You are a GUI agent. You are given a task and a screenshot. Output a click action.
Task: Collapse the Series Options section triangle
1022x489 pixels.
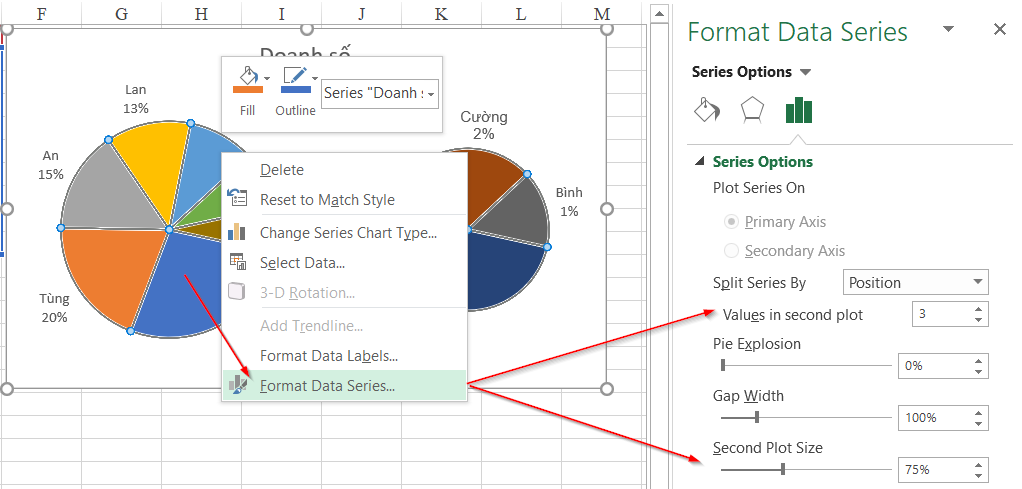pos(699,162)
